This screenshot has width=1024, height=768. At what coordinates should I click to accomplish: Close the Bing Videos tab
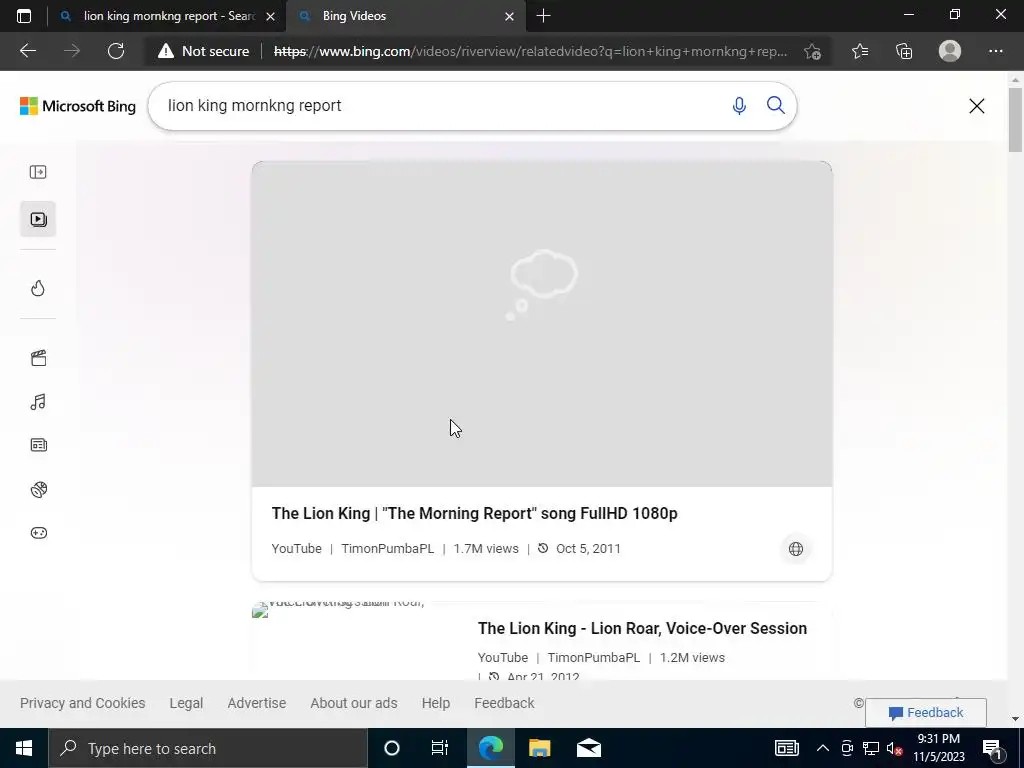[509, 16]
